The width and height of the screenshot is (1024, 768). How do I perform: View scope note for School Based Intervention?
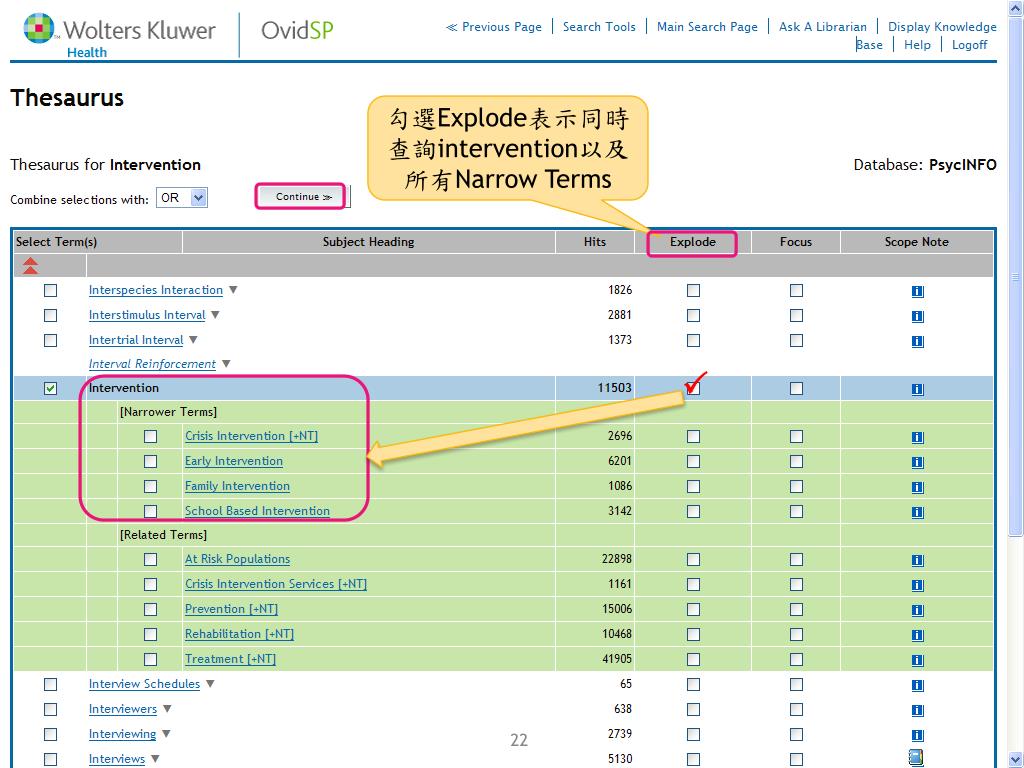point(917,512)
